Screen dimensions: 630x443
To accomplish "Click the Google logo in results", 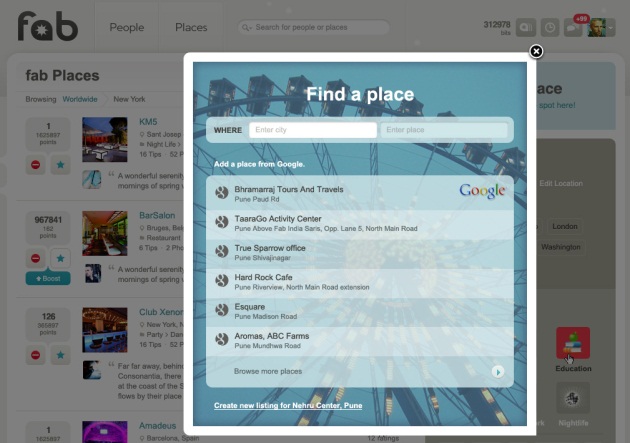I will pyautogui.click(x=482, y=191).
